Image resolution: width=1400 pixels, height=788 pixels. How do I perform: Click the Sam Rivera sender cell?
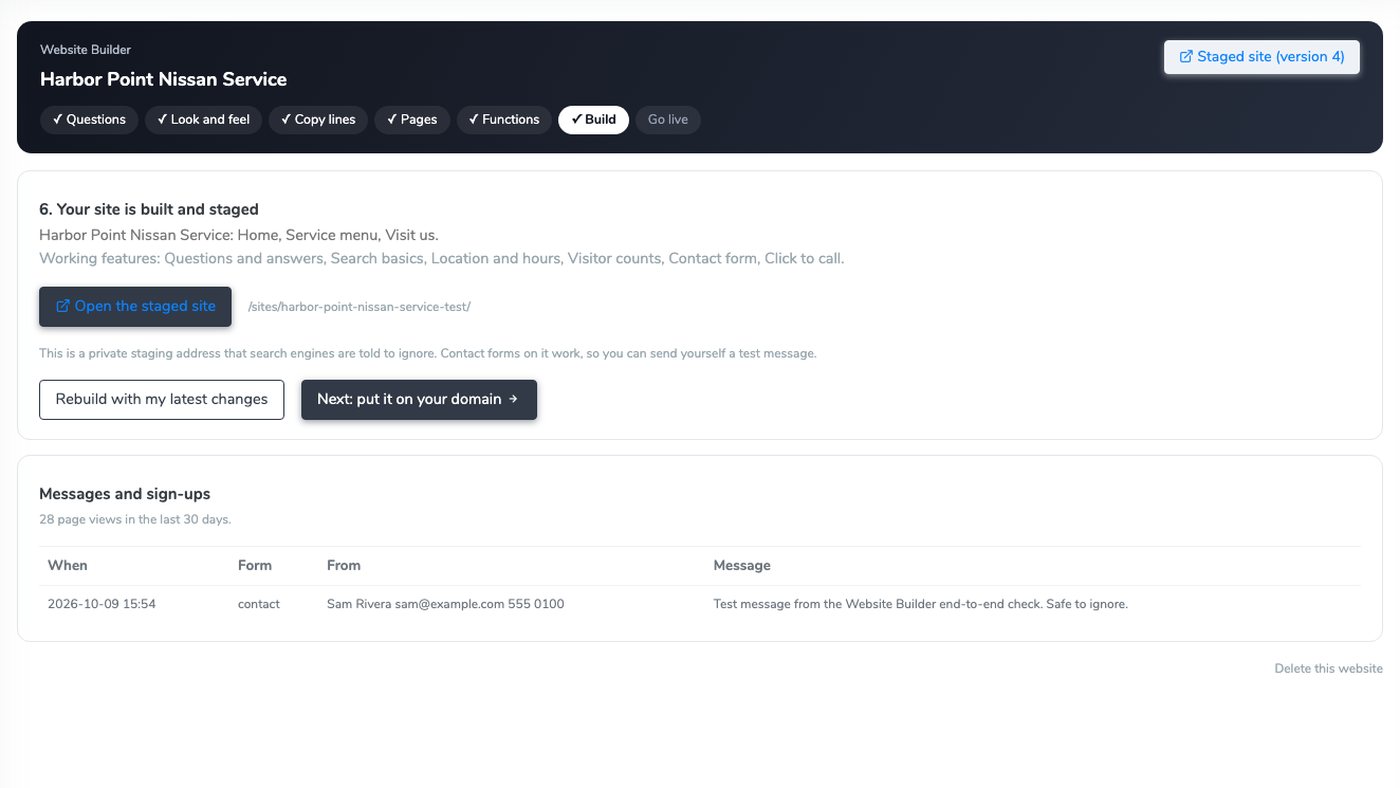[x=446, y=604]
